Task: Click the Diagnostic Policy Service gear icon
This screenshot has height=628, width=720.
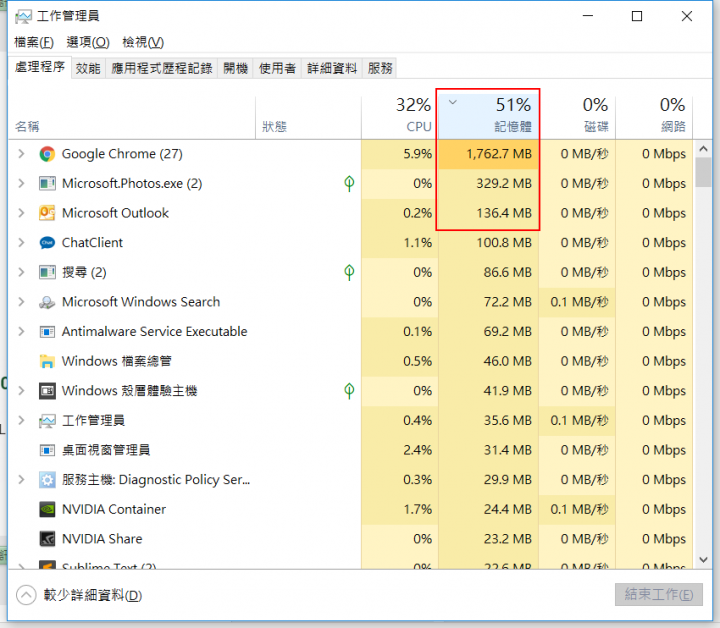Action: pos(47,480)
